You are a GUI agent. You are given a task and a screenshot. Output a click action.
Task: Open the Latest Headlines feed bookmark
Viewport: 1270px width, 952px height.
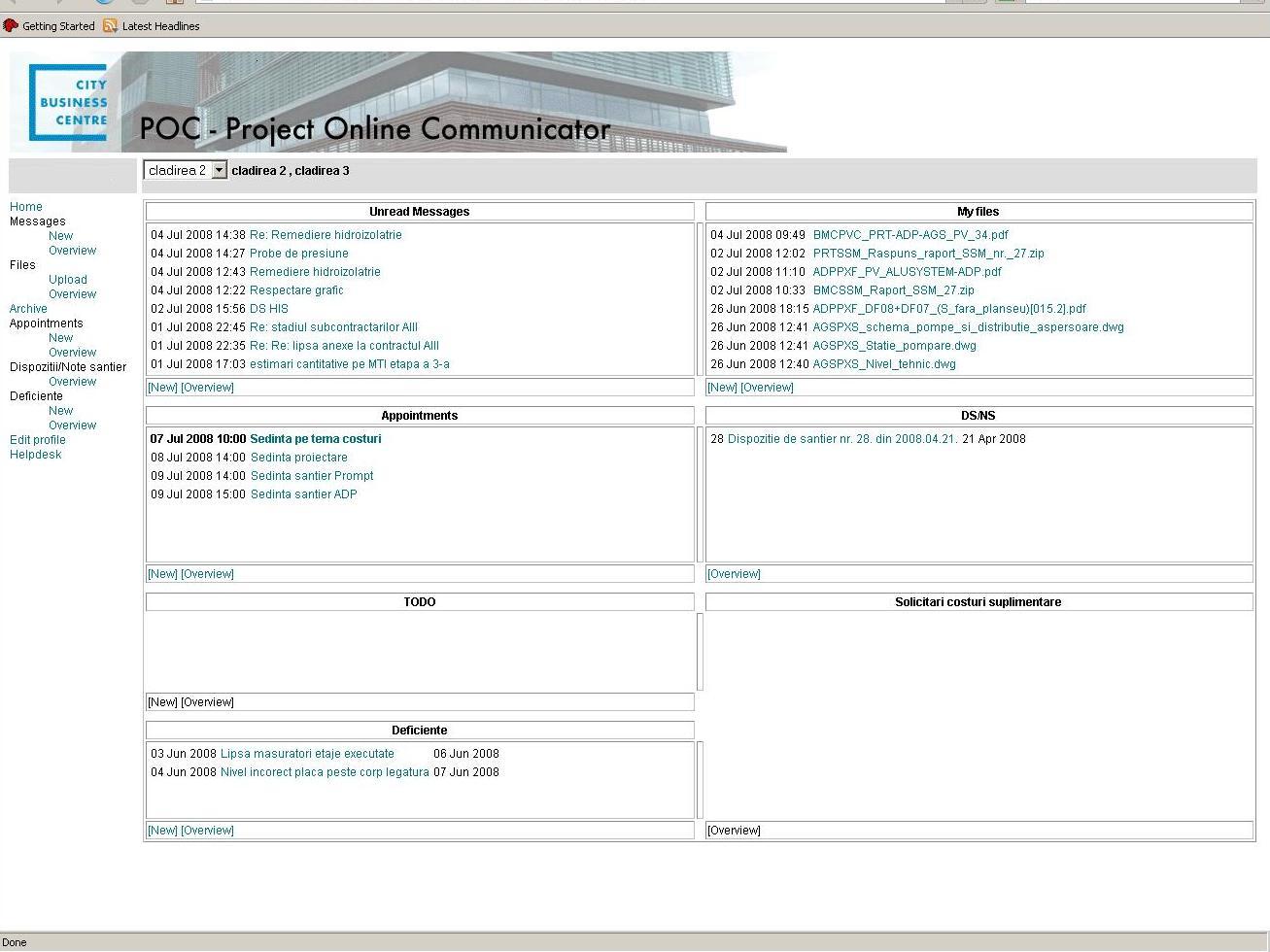coord(152,26)
